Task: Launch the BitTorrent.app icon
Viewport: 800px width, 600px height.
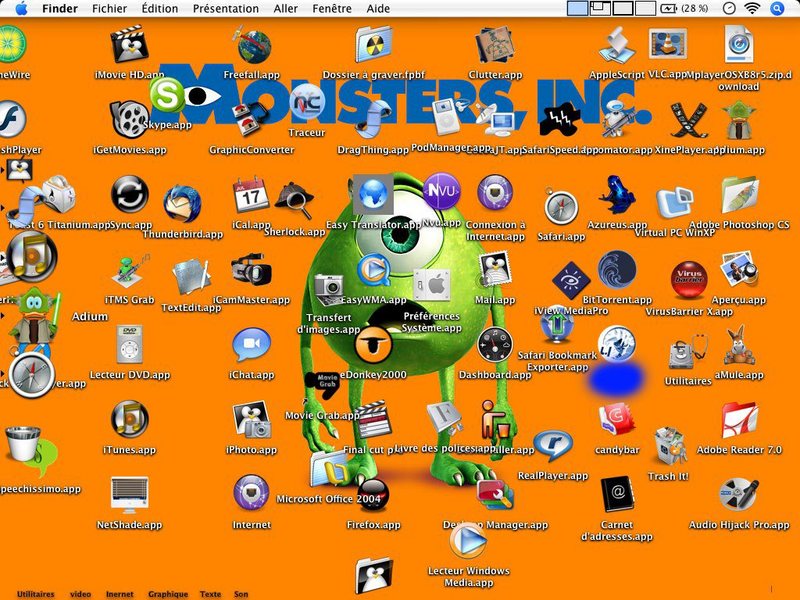Action: coord(617,269)
